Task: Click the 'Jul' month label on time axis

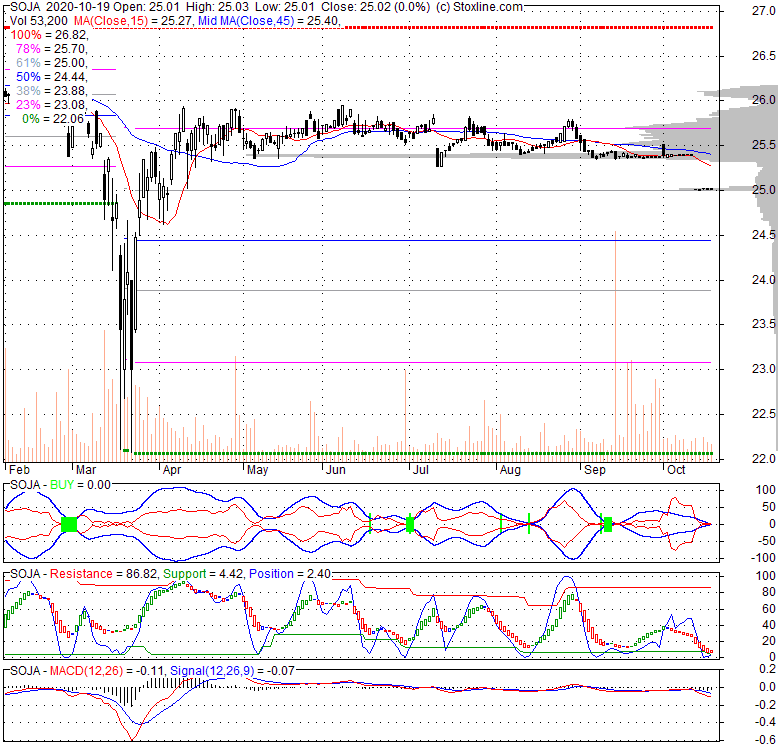Action: pos(421,470)
